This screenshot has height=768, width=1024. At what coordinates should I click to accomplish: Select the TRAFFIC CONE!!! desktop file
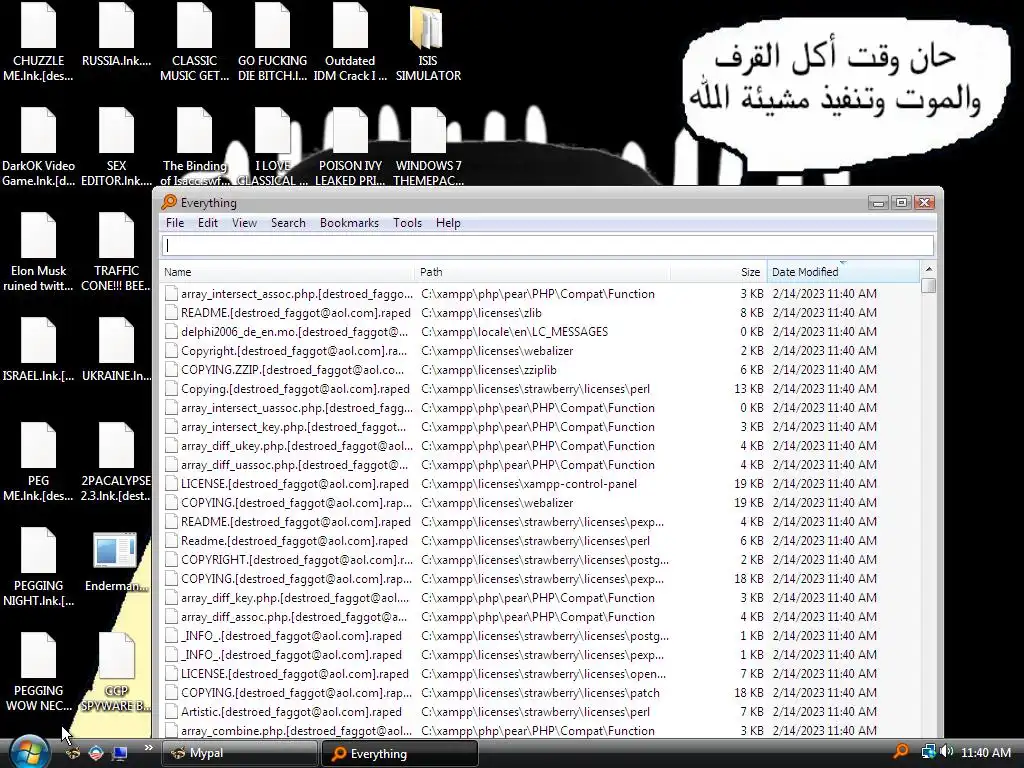(x=116, y=253)
